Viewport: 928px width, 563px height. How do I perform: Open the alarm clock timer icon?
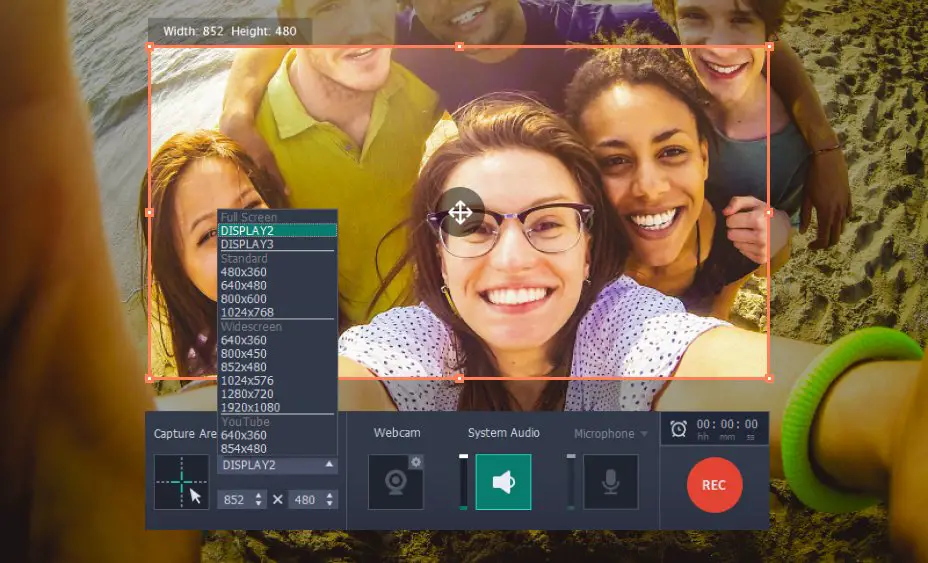pyautogui.click(x=679, y=429)
